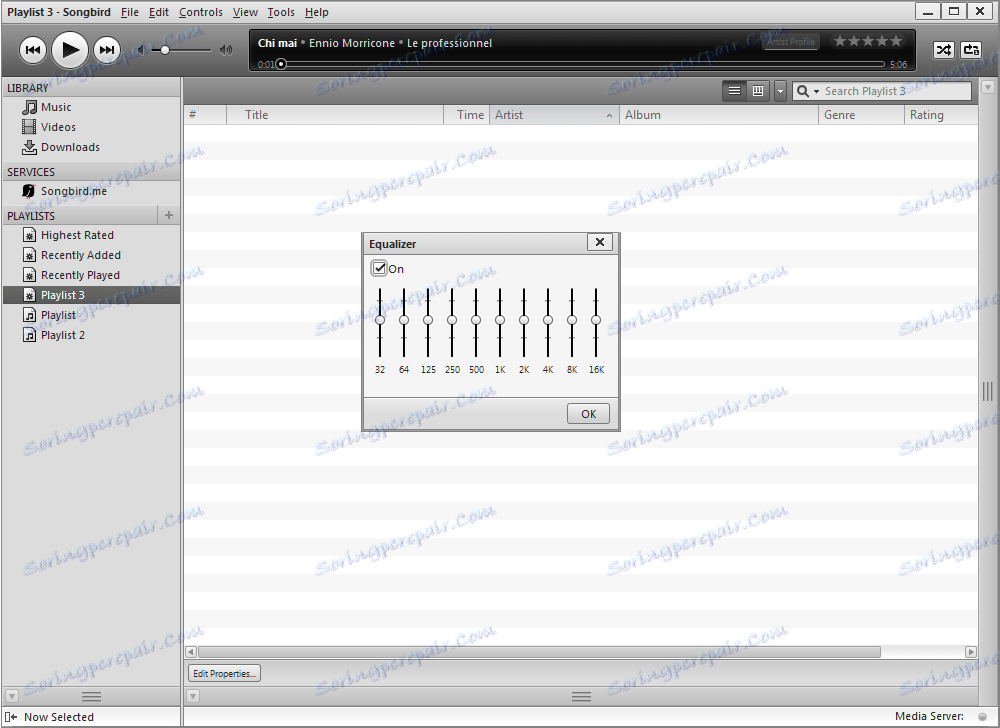Open the Controls menu

click(x=200, y=12)
